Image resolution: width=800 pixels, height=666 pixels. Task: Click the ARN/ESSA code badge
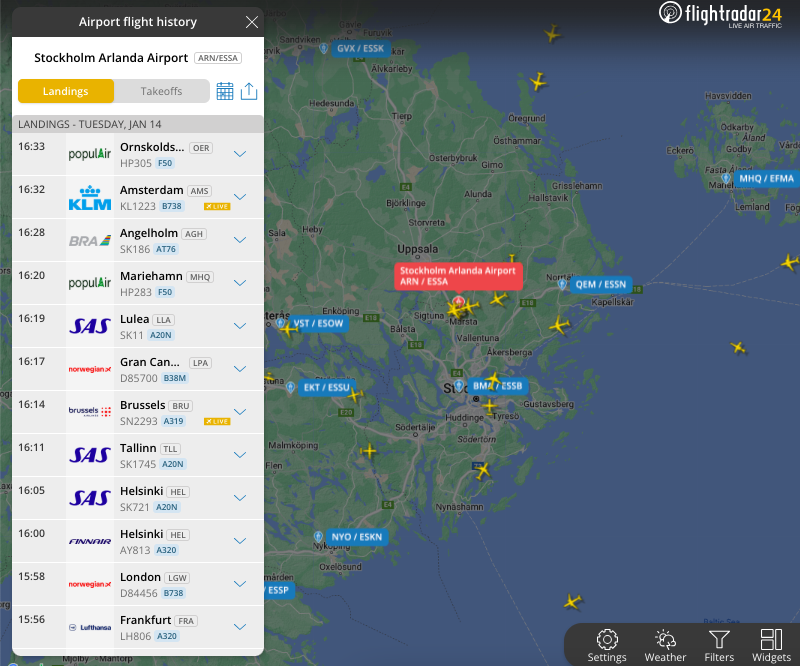click(218, 58)
